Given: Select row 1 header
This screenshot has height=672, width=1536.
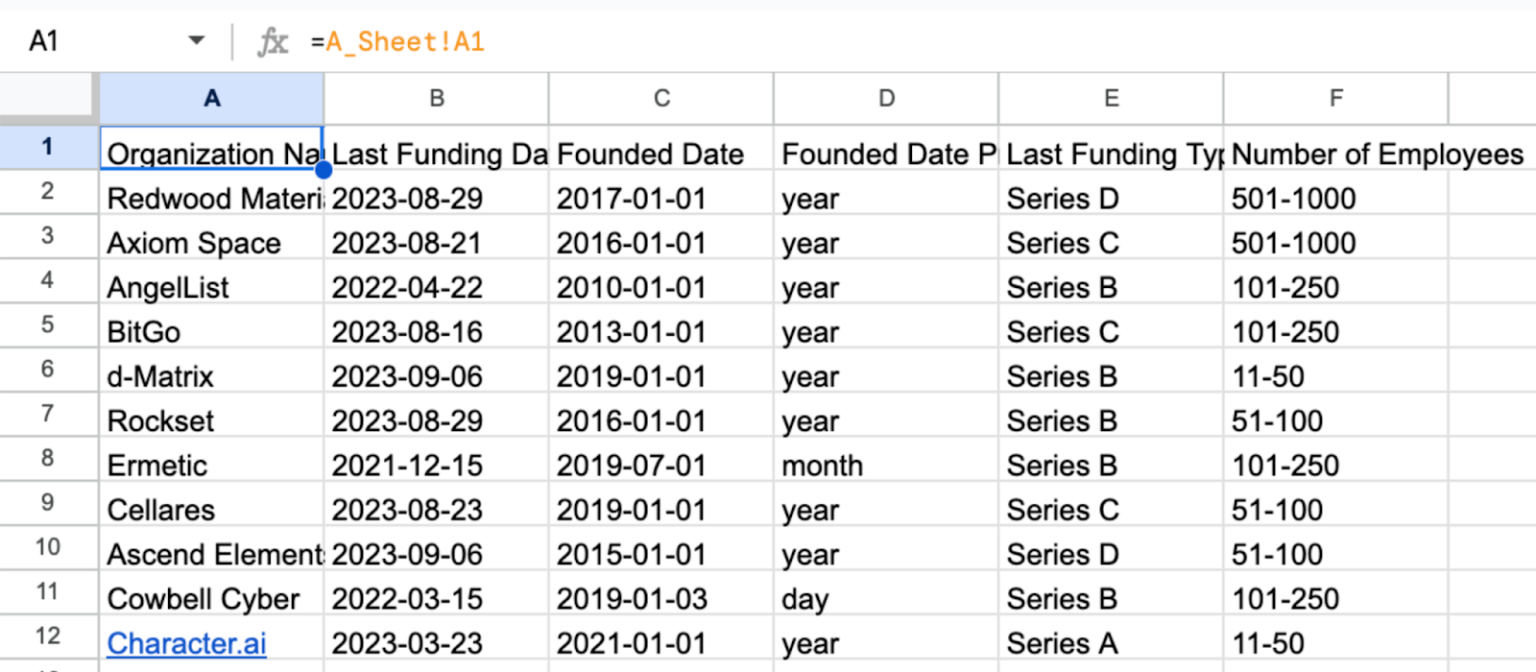Looking at the screenshot, I should coord(49,146).
